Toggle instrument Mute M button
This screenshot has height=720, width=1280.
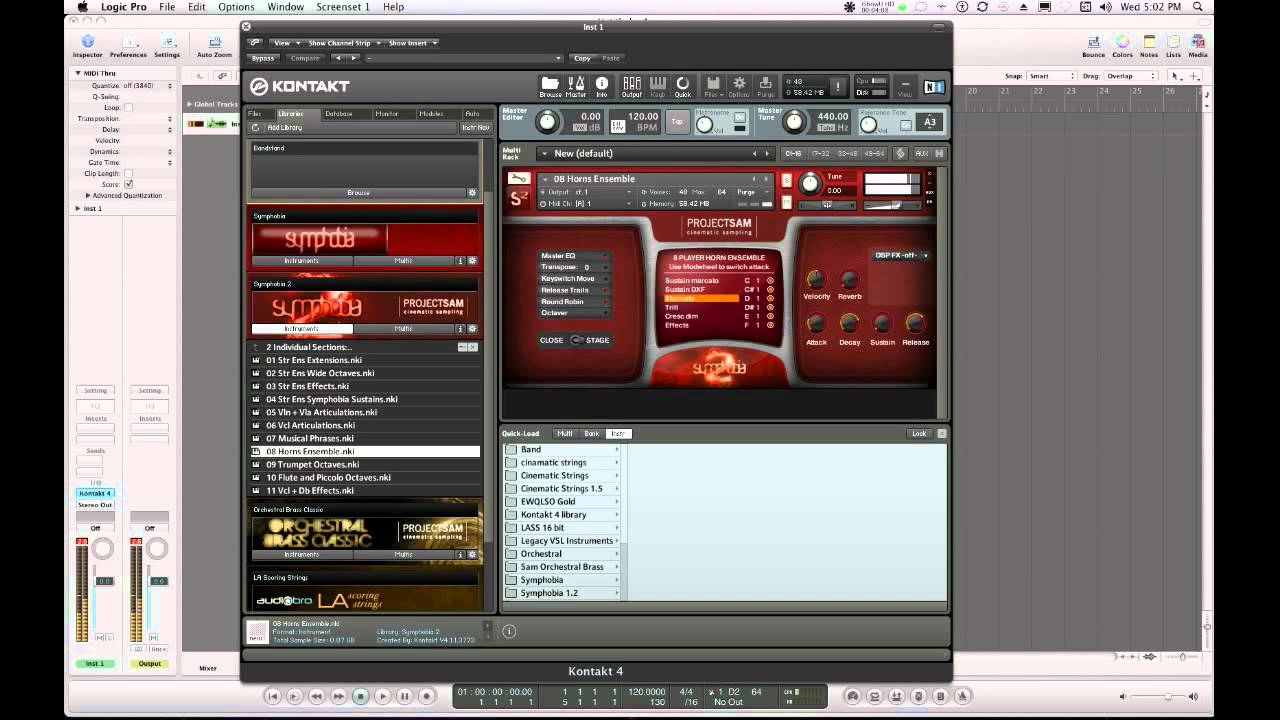pyautogui.click(x=787, y=202)
